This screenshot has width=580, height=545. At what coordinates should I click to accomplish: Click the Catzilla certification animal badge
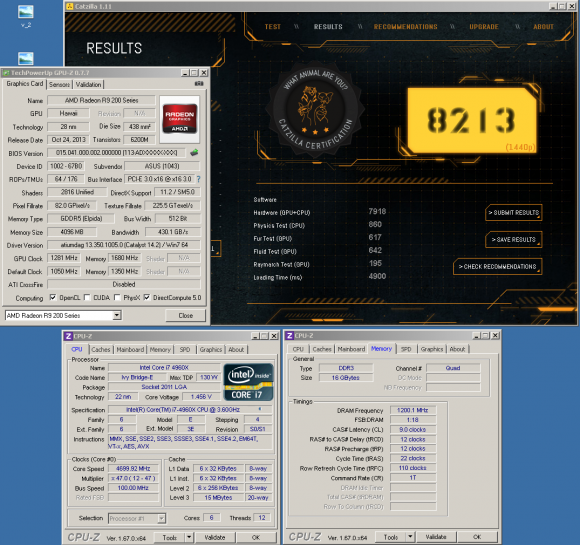(315, 109)
